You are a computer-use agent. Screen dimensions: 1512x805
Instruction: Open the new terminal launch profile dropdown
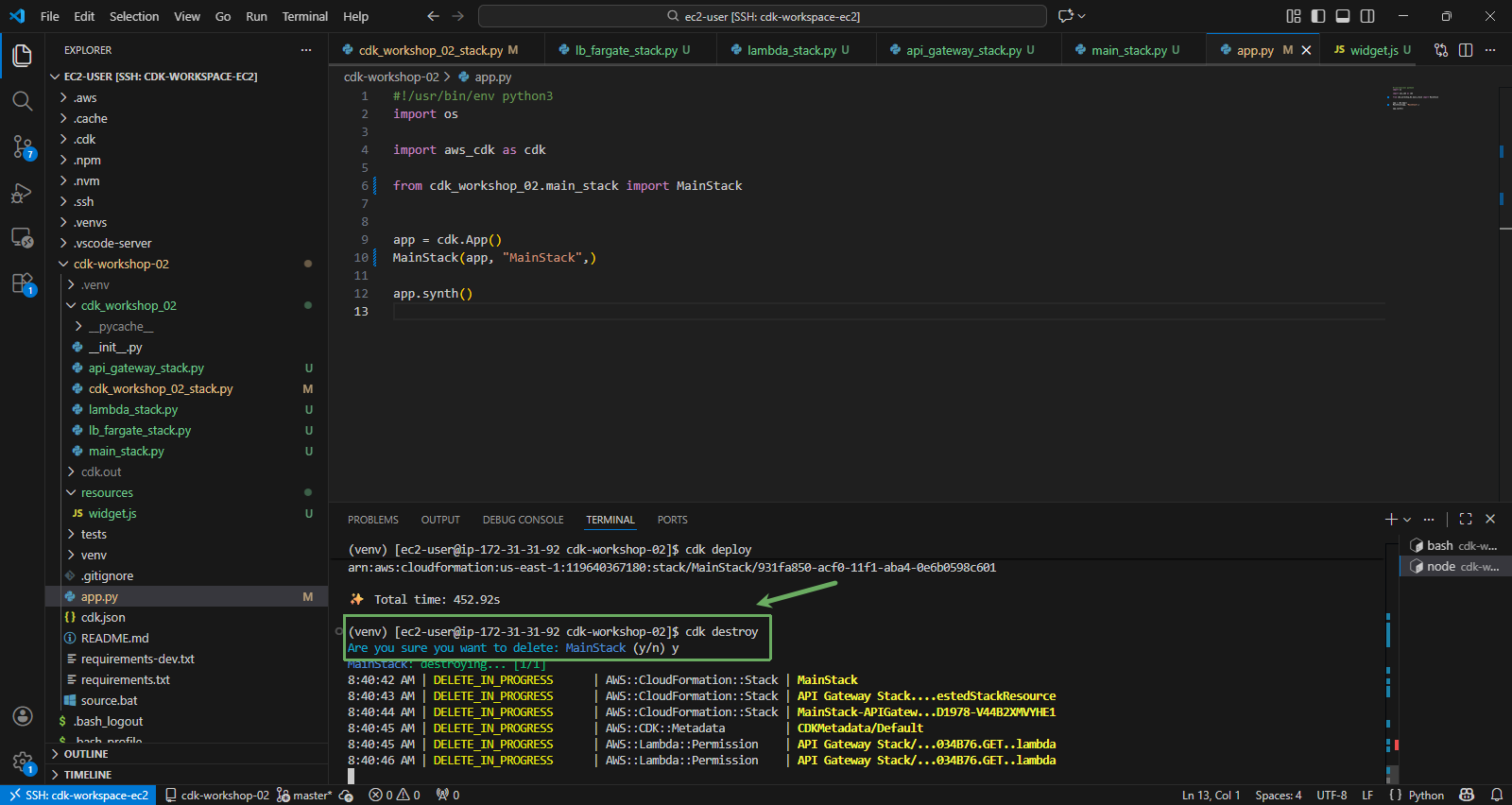tap(1407, 520)
